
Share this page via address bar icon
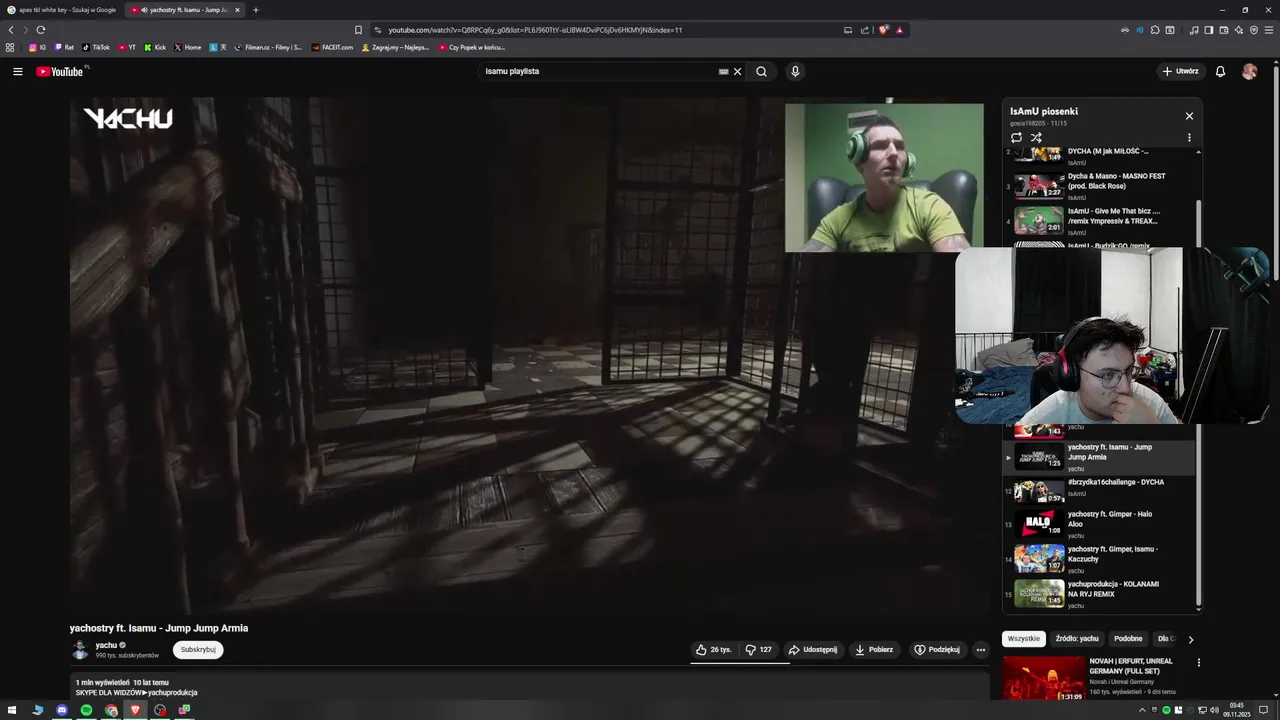coord(865,30)
